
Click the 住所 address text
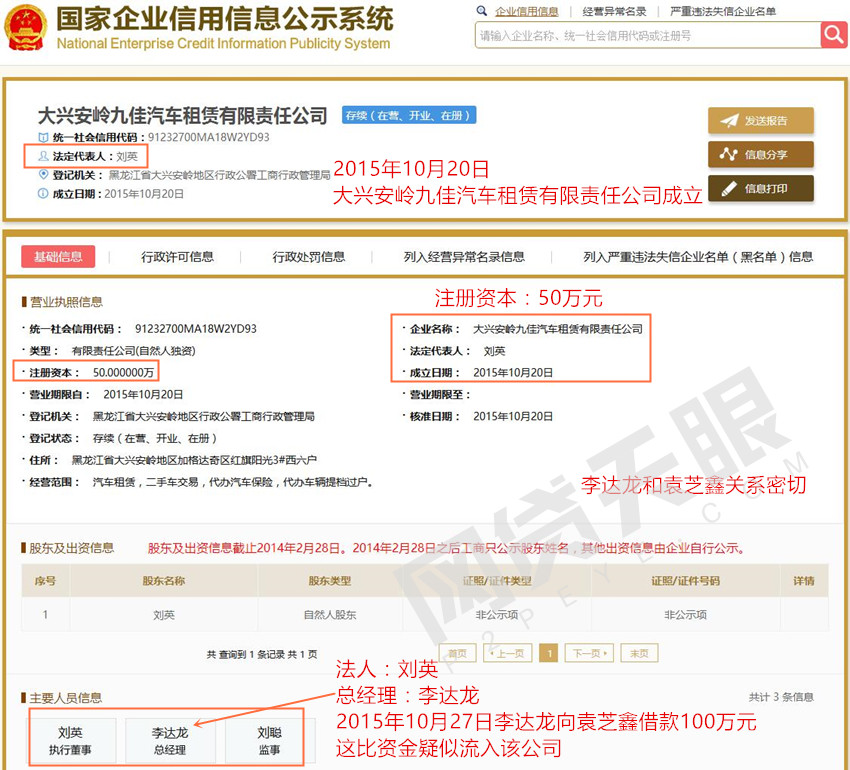tap(194, 460)
